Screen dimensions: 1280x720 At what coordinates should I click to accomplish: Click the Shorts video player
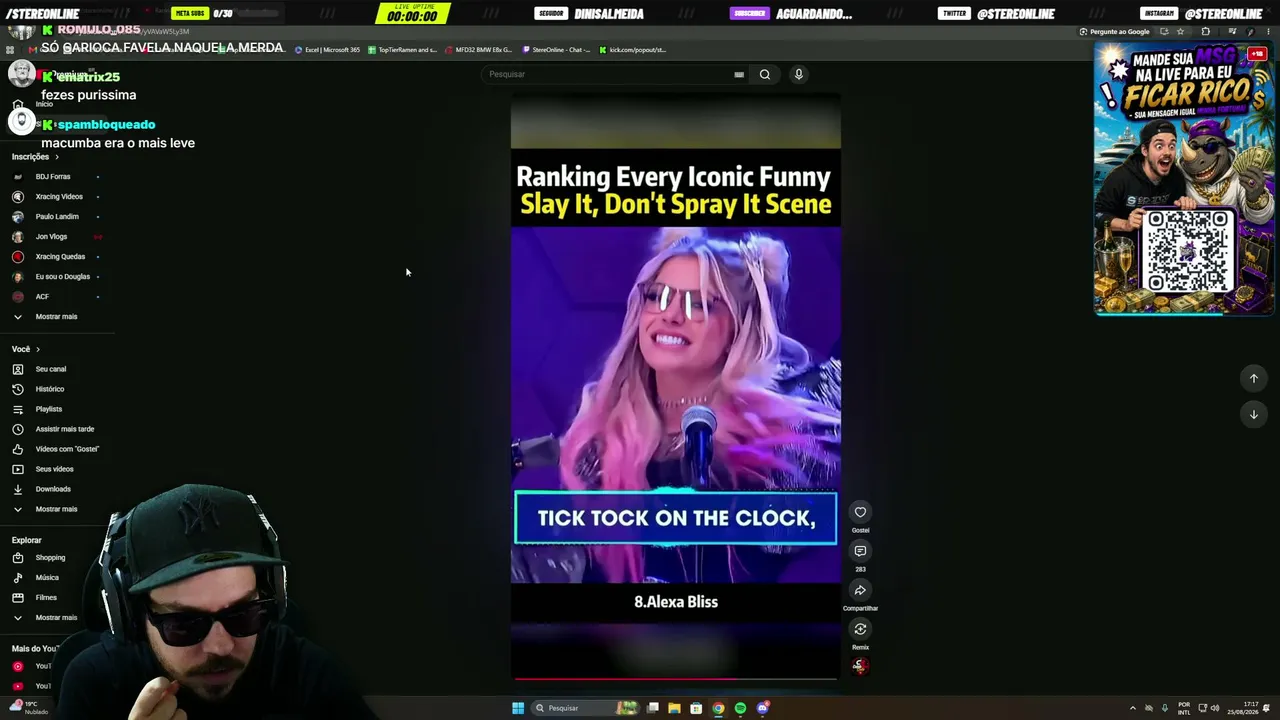coord(676,386)
